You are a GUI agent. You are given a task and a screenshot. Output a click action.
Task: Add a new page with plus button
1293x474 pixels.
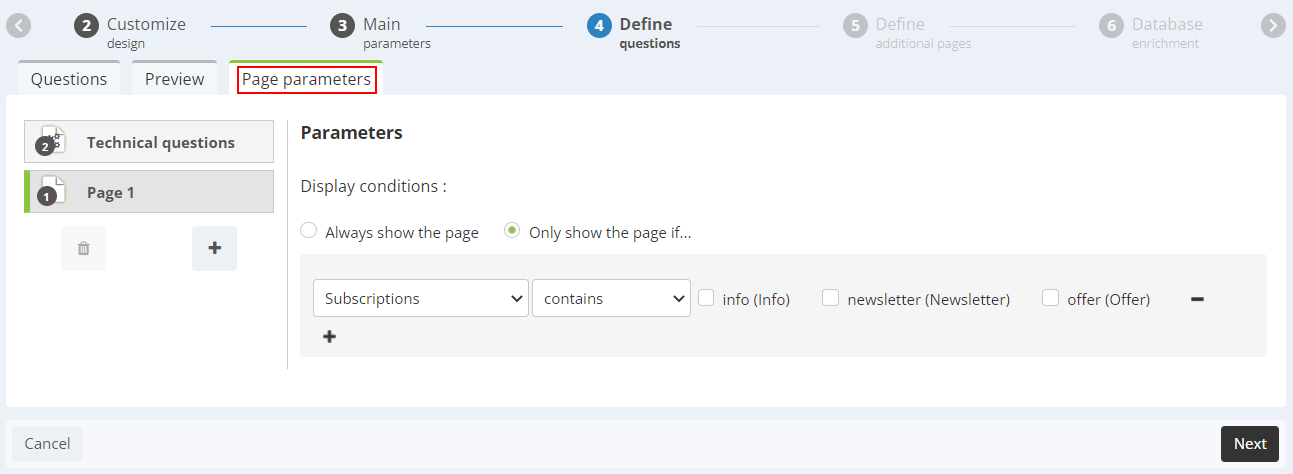(214, 248)
